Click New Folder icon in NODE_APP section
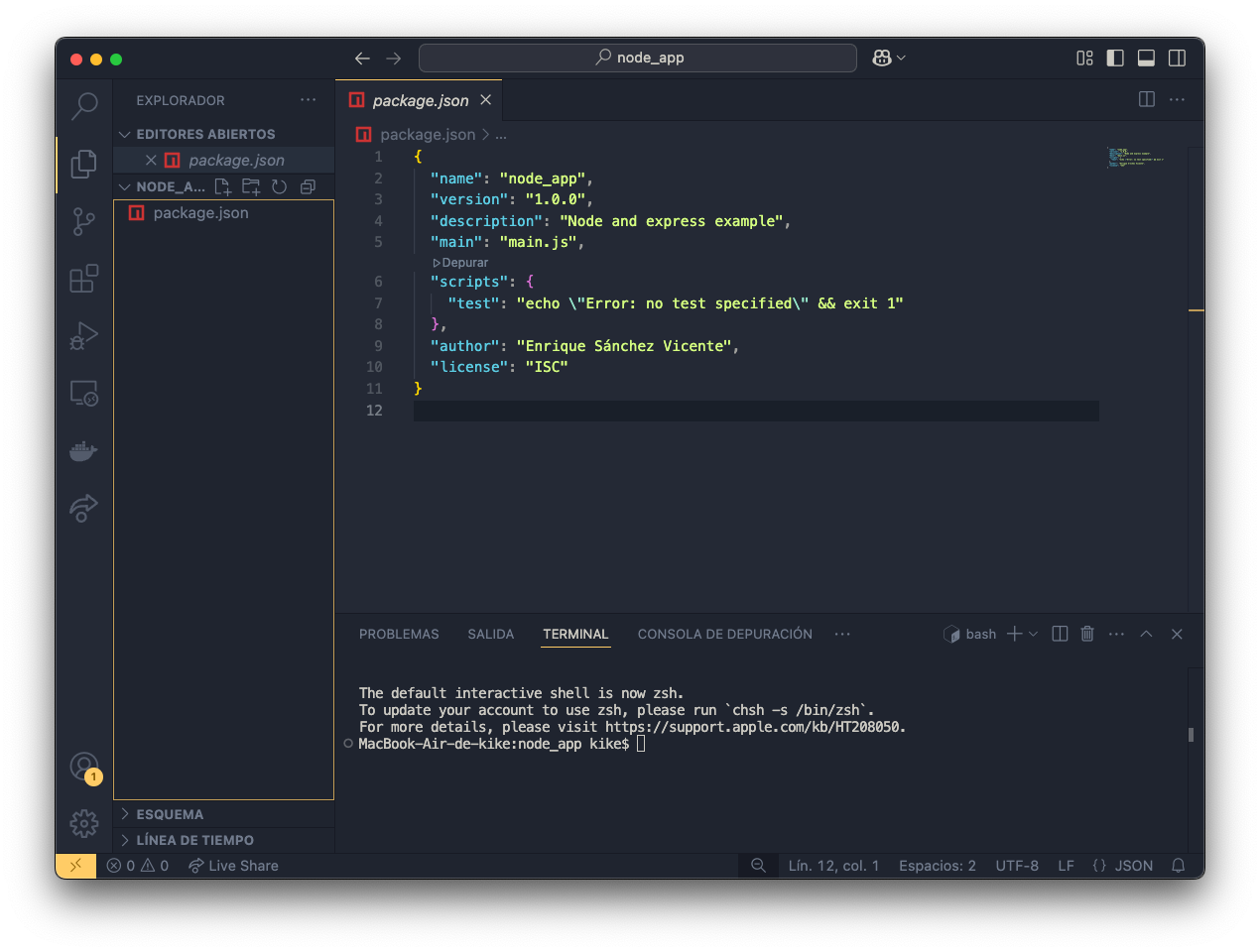Screen dimensions: 1260x952 (x=251, y=186)
